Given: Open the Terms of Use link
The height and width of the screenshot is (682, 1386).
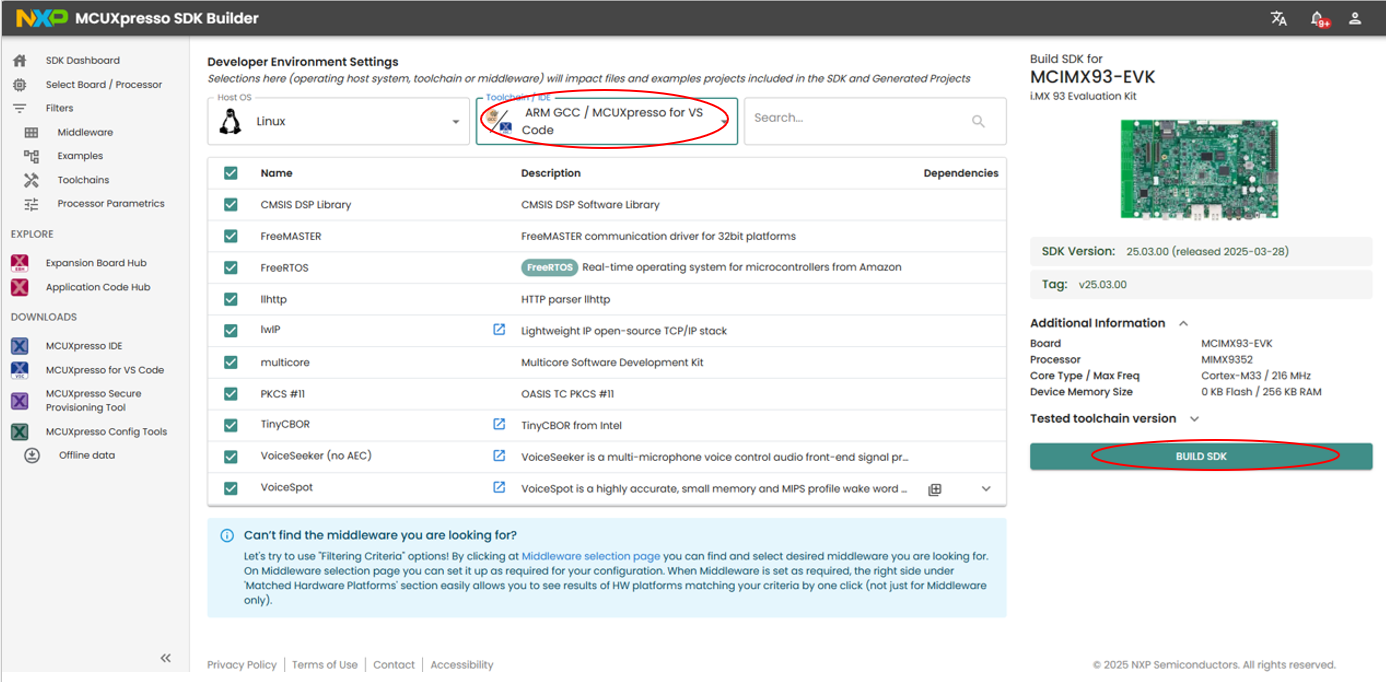Looking at the screenshot, I should (x=325, y=665).
